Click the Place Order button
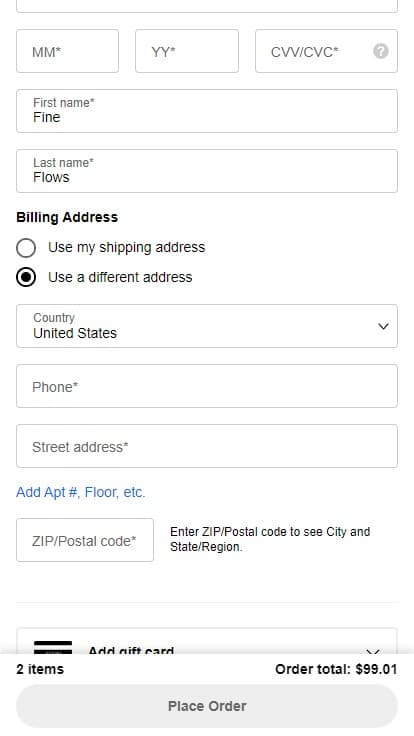This screenshot has height=736, width=414. [x=207, y=706]
